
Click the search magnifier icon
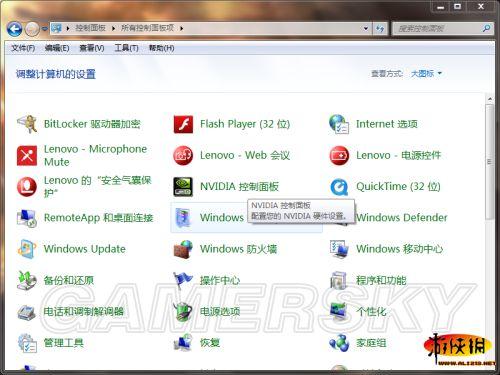click(486, 29)
